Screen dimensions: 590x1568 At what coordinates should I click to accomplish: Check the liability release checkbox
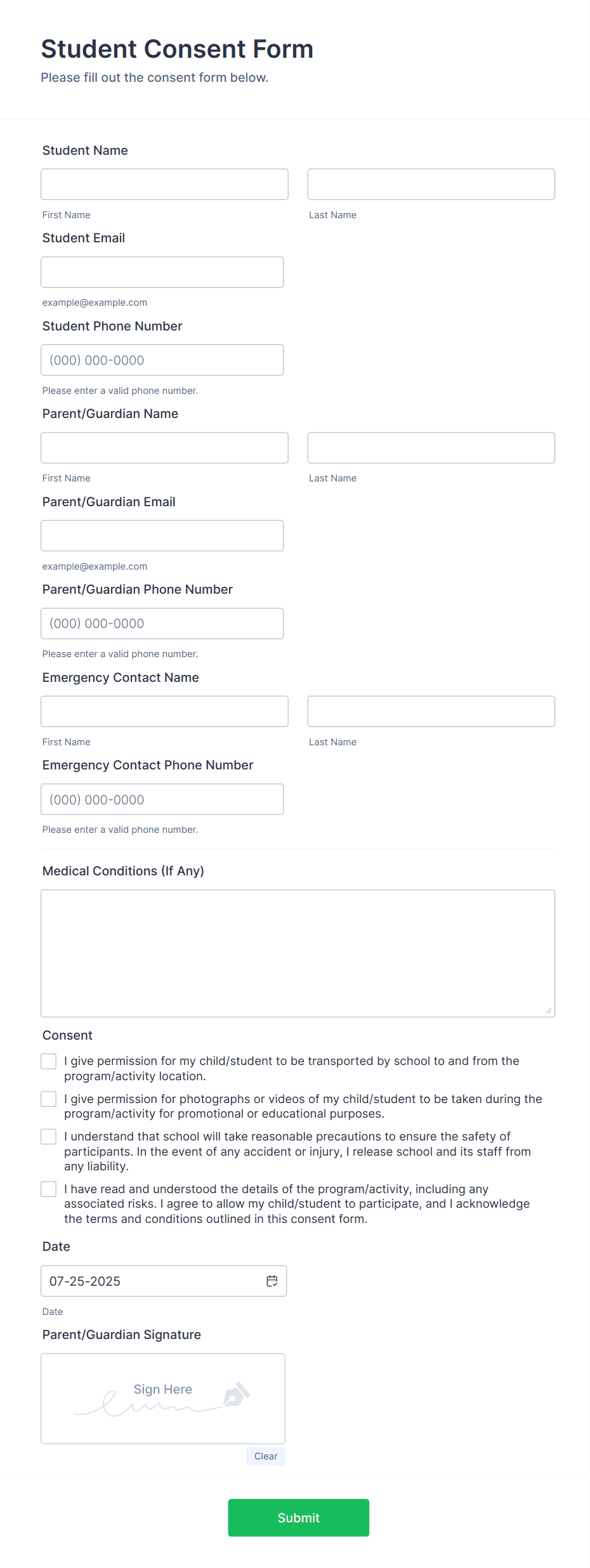click(x=48, y=1136)
